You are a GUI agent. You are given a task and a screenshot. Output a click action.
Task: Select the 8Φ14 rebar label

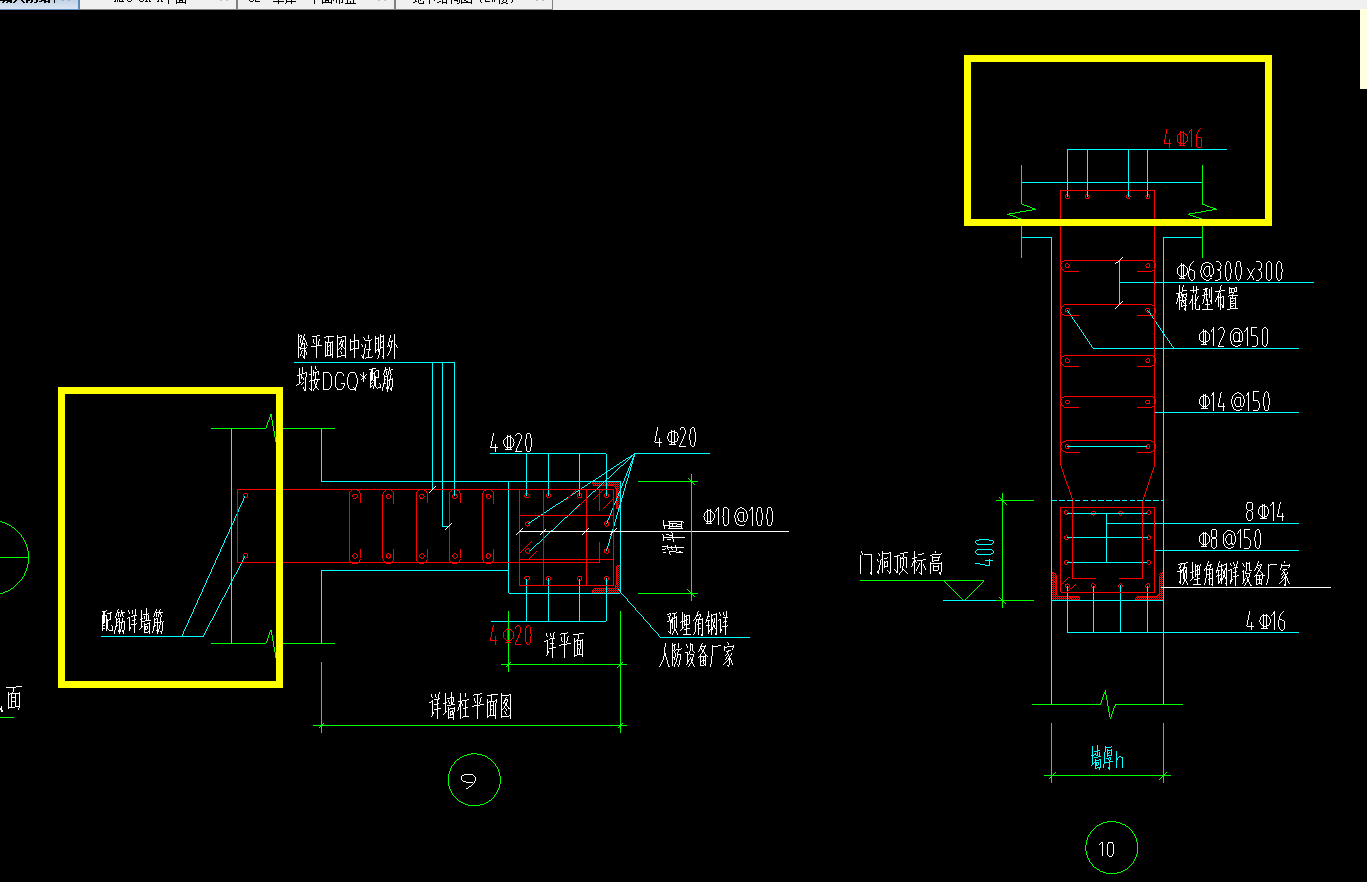tap(1265, 513)
